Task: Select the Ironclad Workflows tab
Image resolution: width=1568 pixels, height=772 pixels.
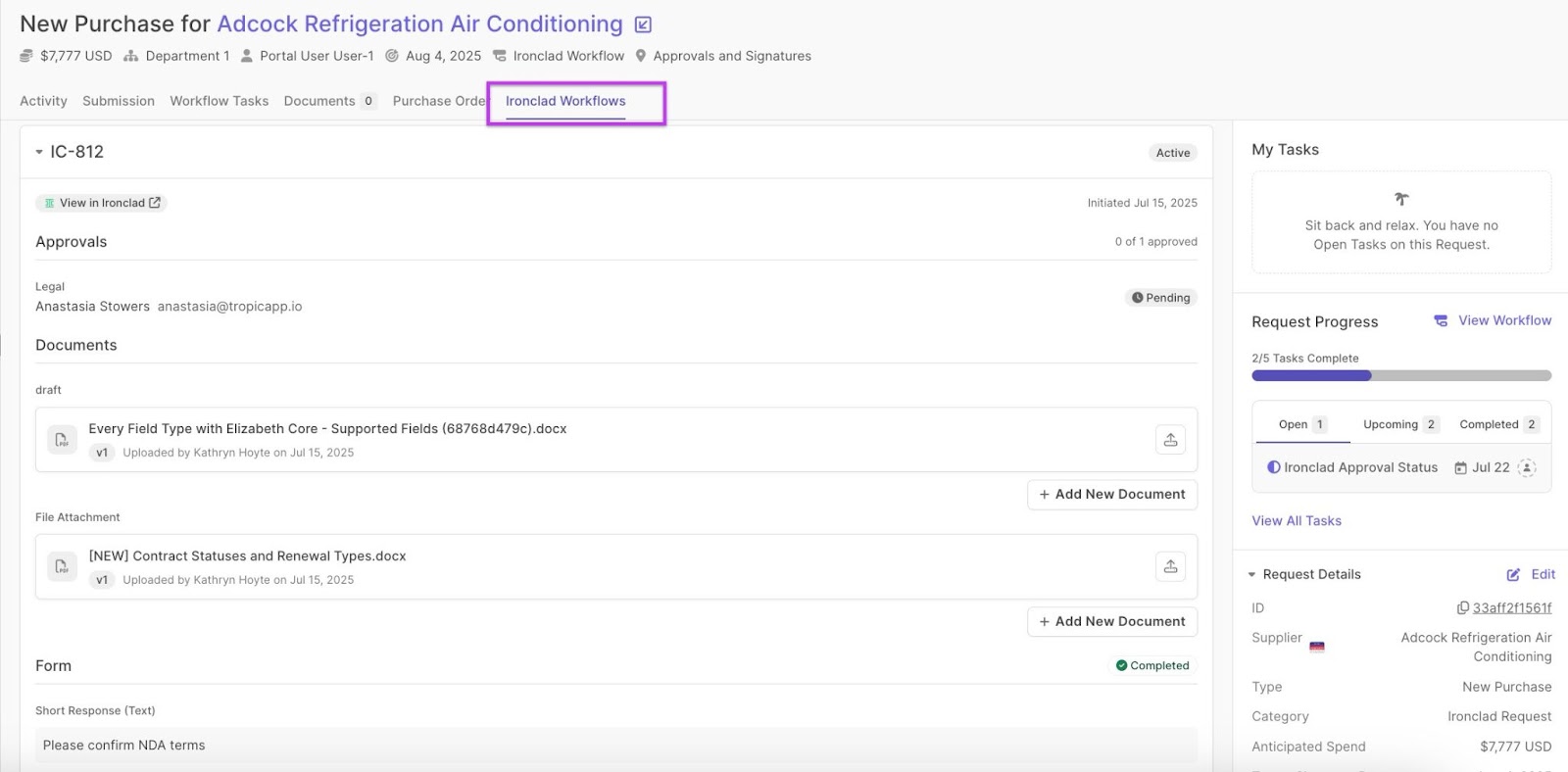Action: tap(565, 101)
